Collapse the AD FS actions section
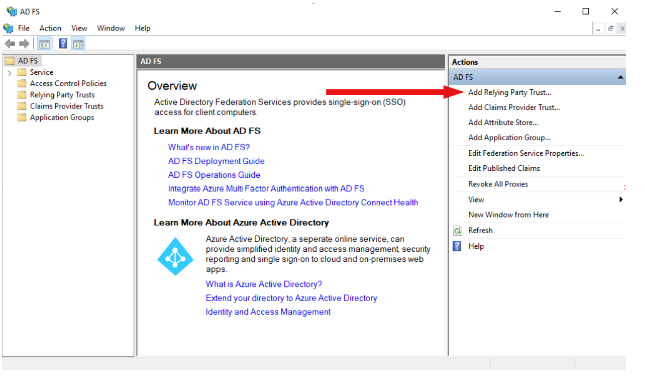Image resolution: width=645 pixels, height=376 pixels. click(x=620, y=77)
